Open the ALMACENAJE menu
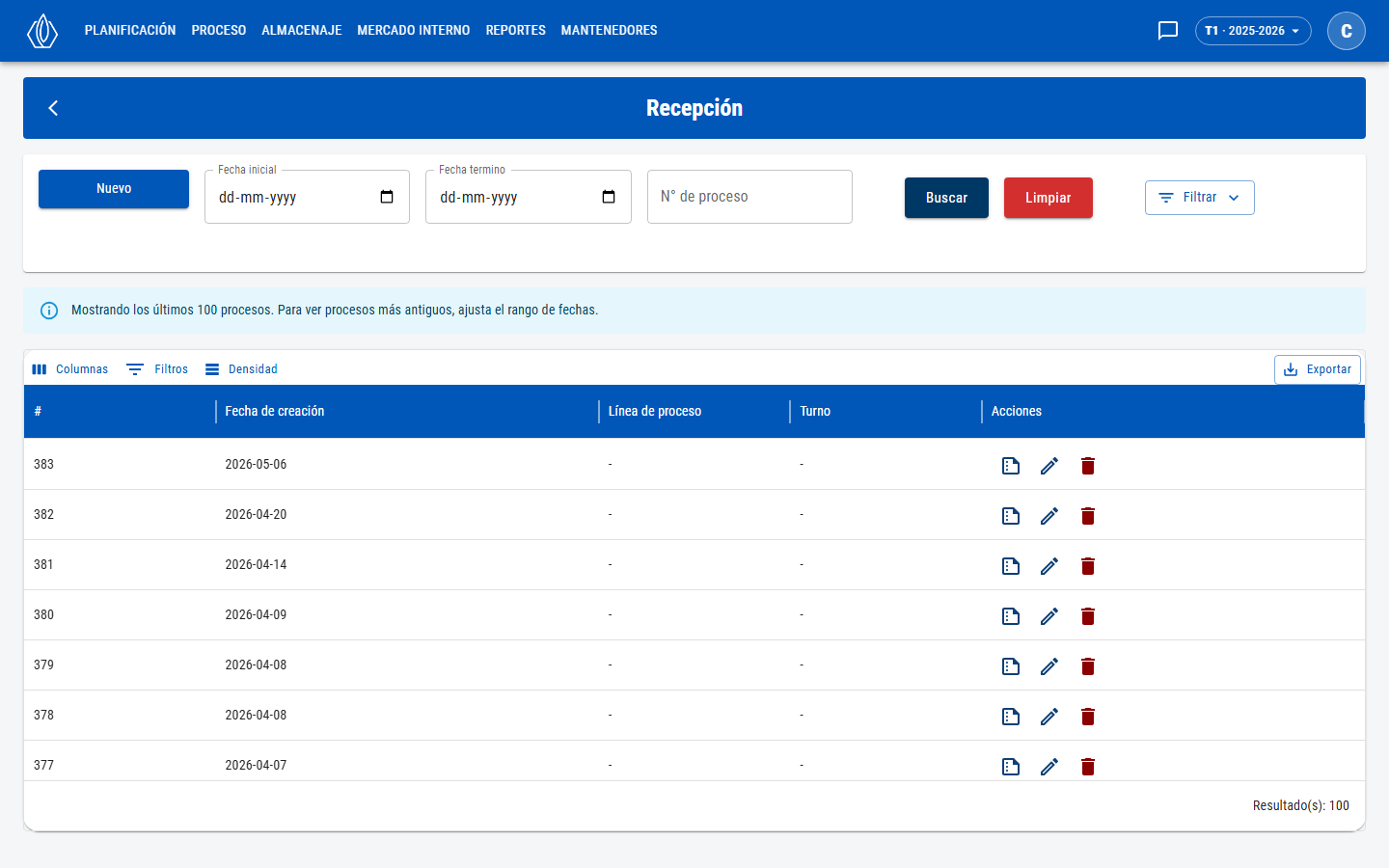 (302, 31)
